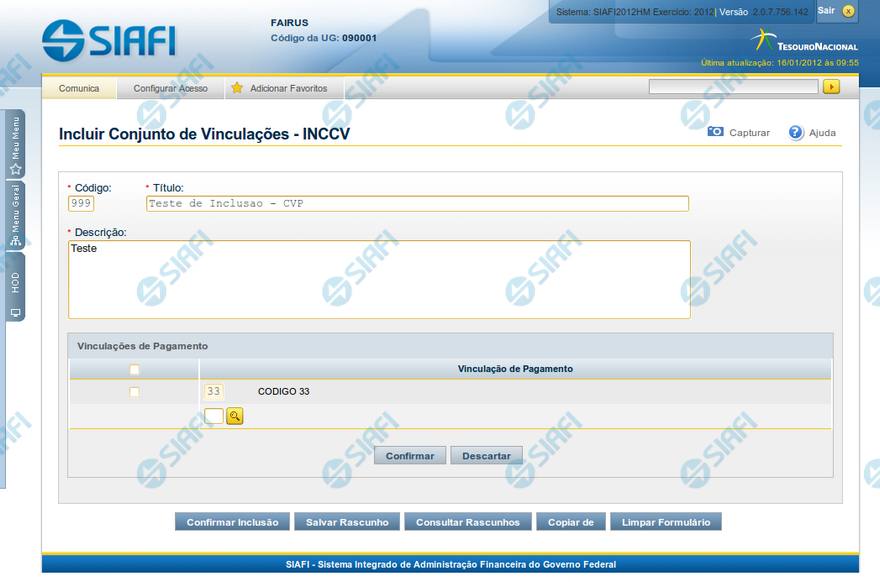
Task: Open the Configurar Acesso tab
Action: (x=170, y=88)
